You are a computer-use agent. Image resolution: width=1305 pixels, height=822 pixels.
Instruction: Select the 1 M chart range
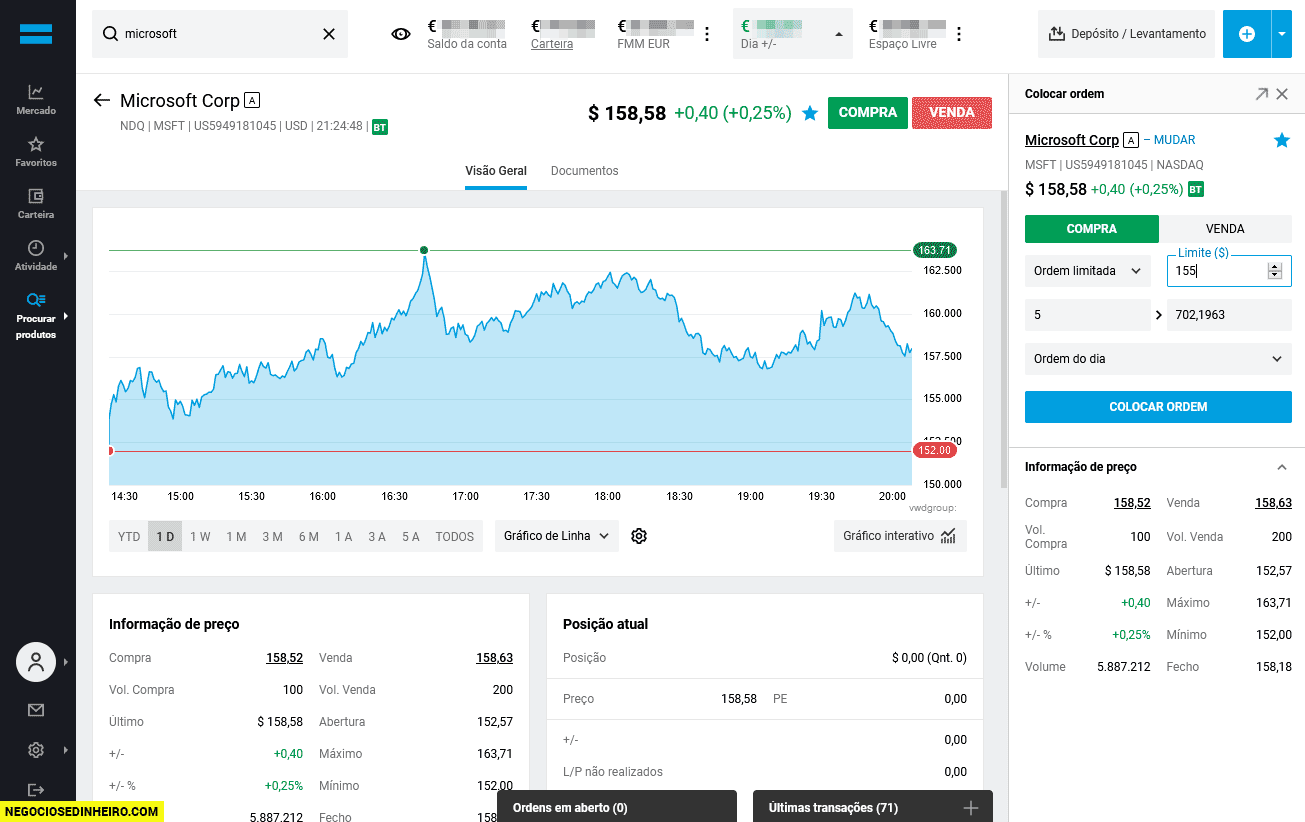click(x=236, y=537)
